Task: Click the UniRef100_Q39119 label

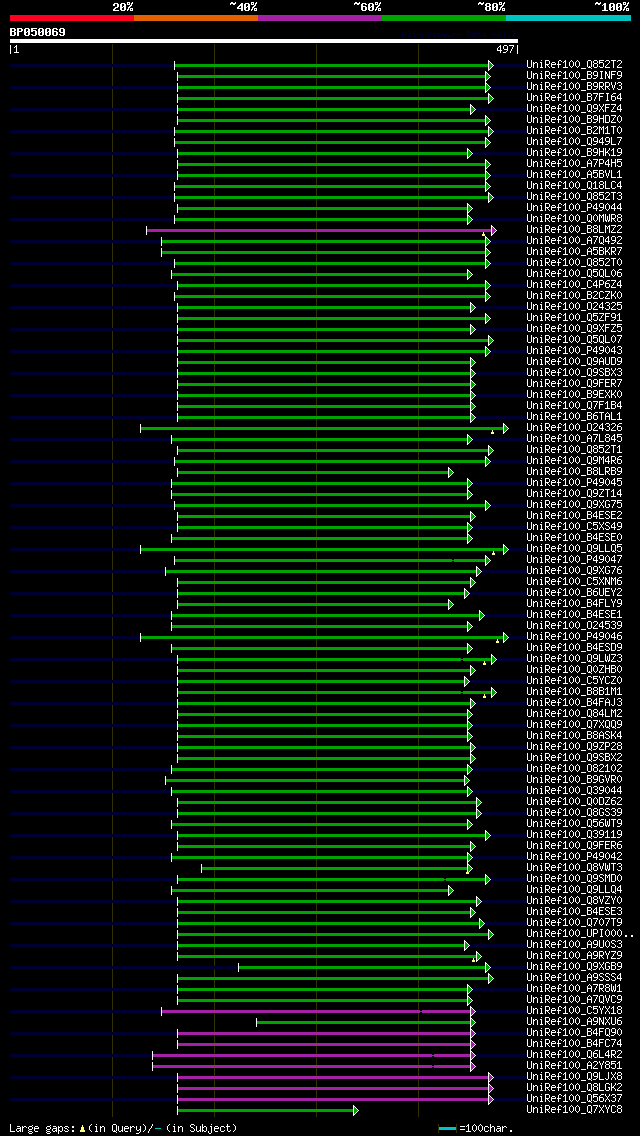Action: pos(574,835)
